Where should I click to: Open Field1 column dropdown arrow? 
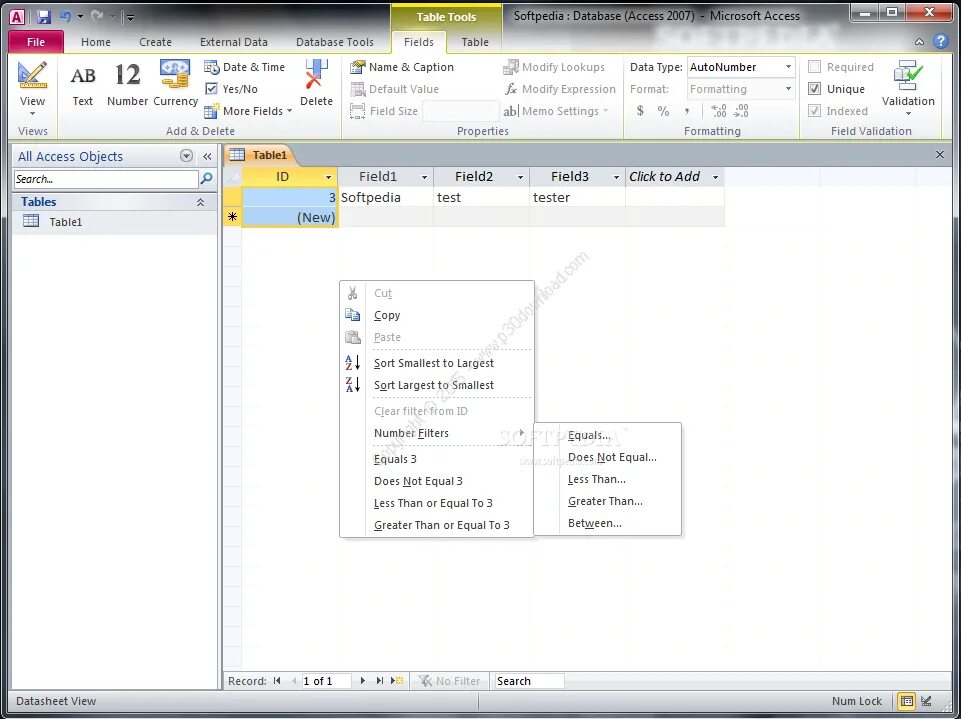(424, 177)
